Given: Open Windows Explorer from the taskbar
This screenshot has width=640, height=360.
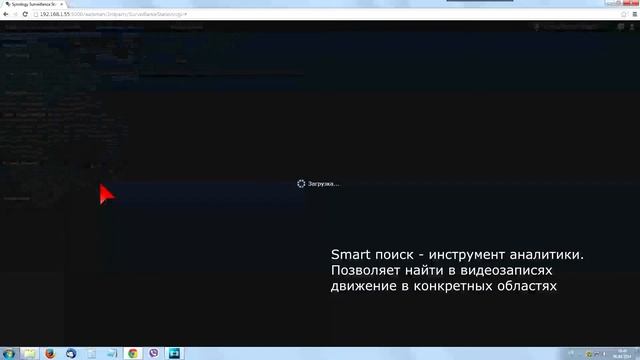Looking at the screenshot, I should [29, 353].
